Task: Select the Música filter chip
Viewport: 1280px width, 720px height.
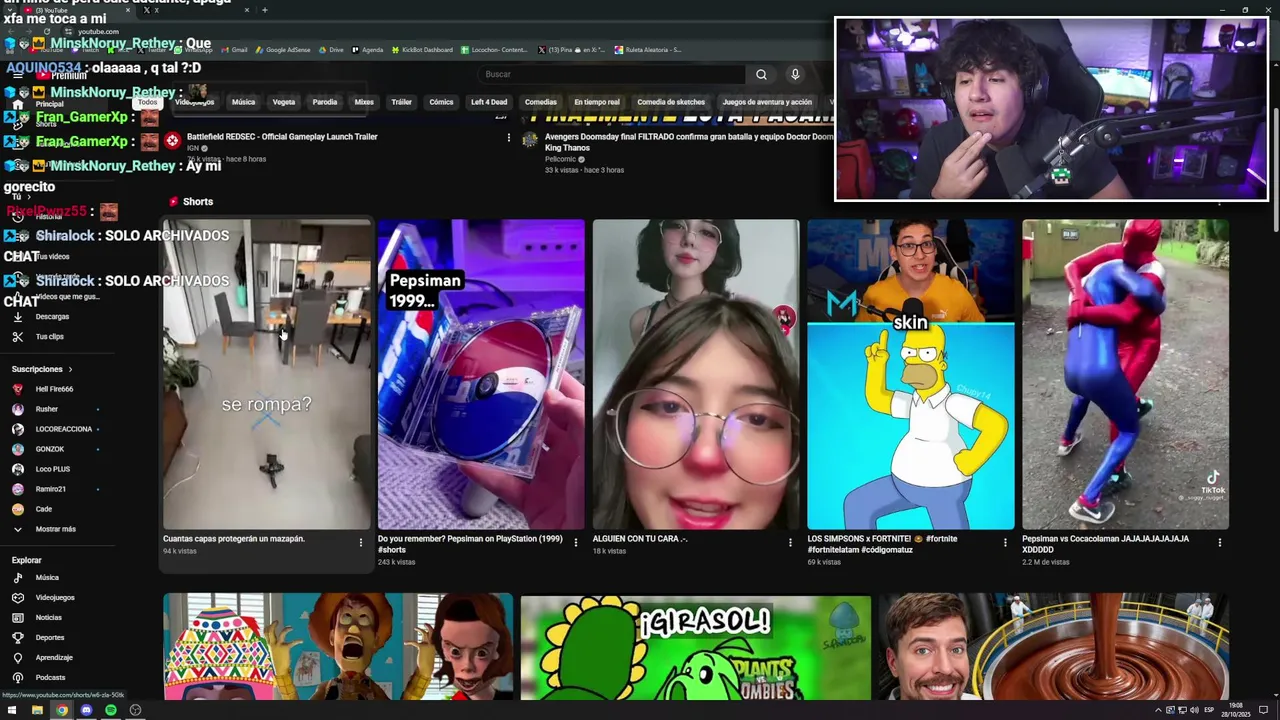Action: (x=243, y=102)
